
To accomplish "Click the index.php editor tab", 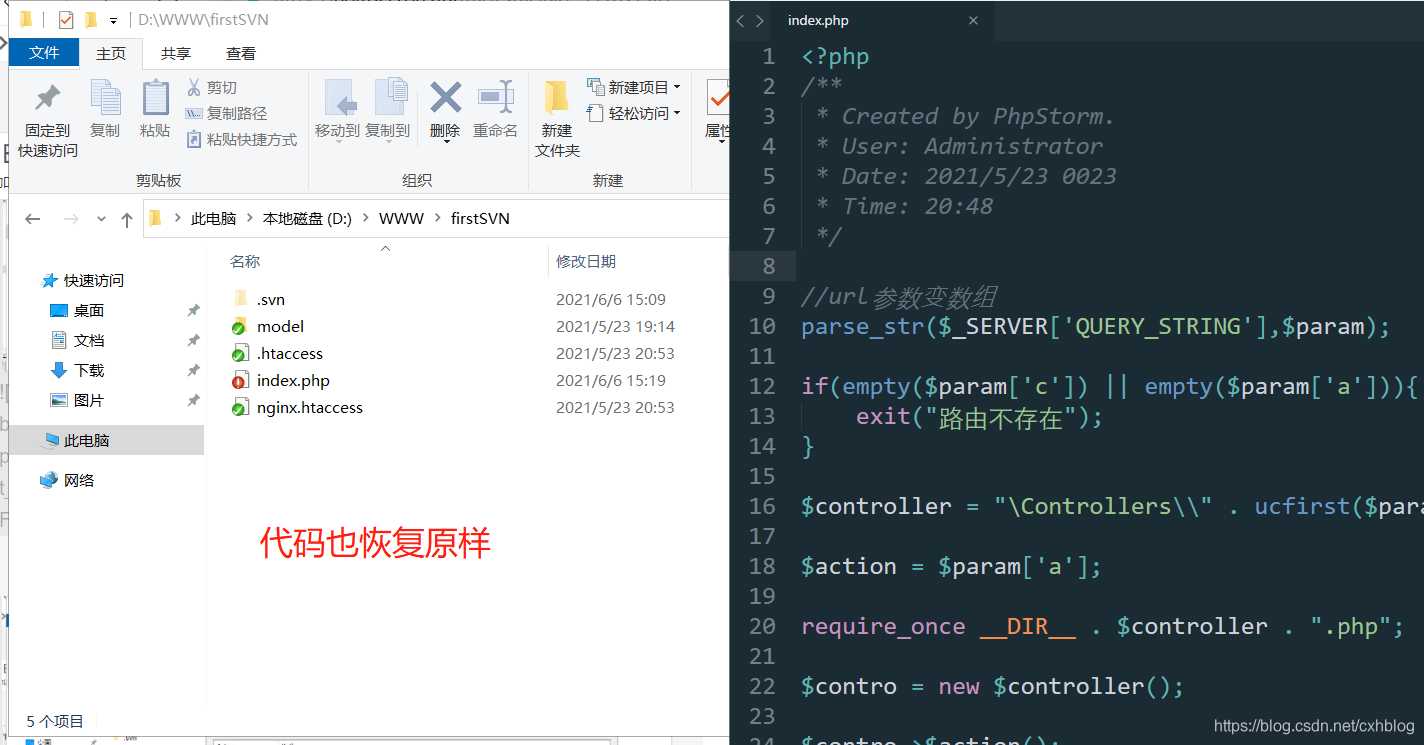I will tap(818, 20).
